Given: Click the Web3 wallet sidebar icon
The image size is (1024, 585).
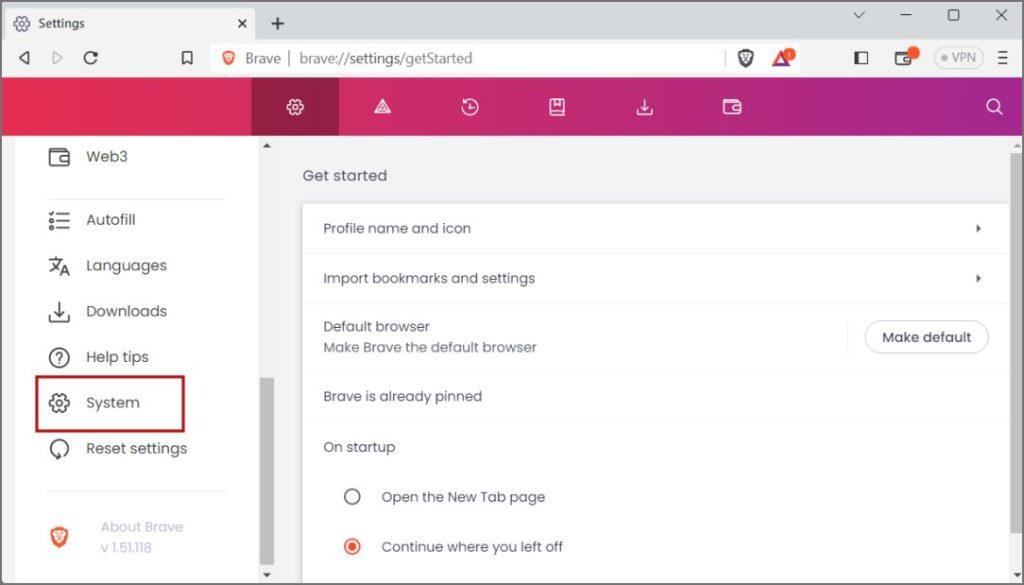Looking at the screenshot, I should coord(59,157).
